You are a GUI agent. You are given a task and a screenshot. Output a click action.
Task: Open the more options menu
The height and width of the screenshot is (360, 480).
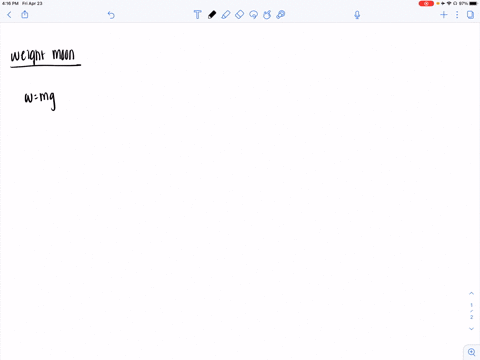[457, 15]
